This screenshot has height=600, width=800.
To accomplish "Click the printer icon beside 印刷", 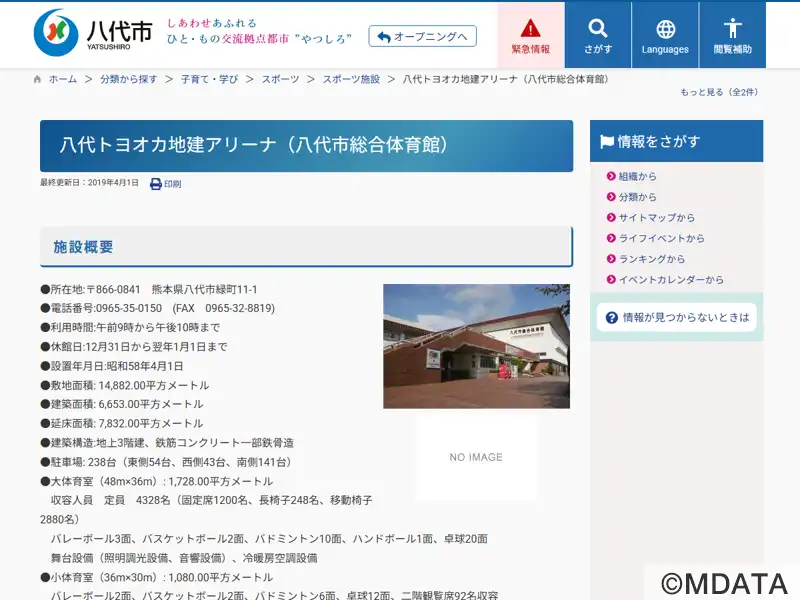I will pyautogui.click(x=156, y=184).
